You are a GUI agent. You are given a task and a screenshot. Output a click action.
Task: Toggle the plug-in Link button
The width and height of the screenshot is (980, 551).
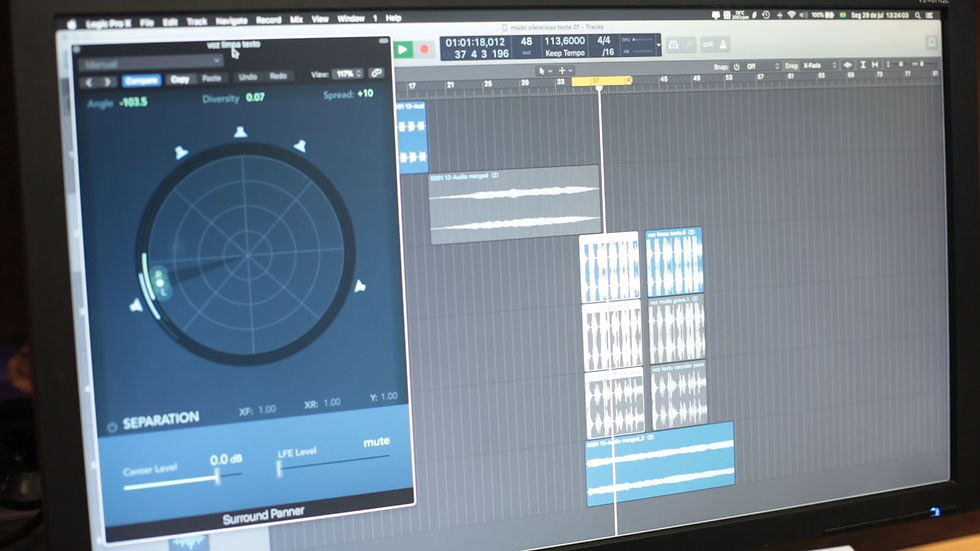point(376,73)
